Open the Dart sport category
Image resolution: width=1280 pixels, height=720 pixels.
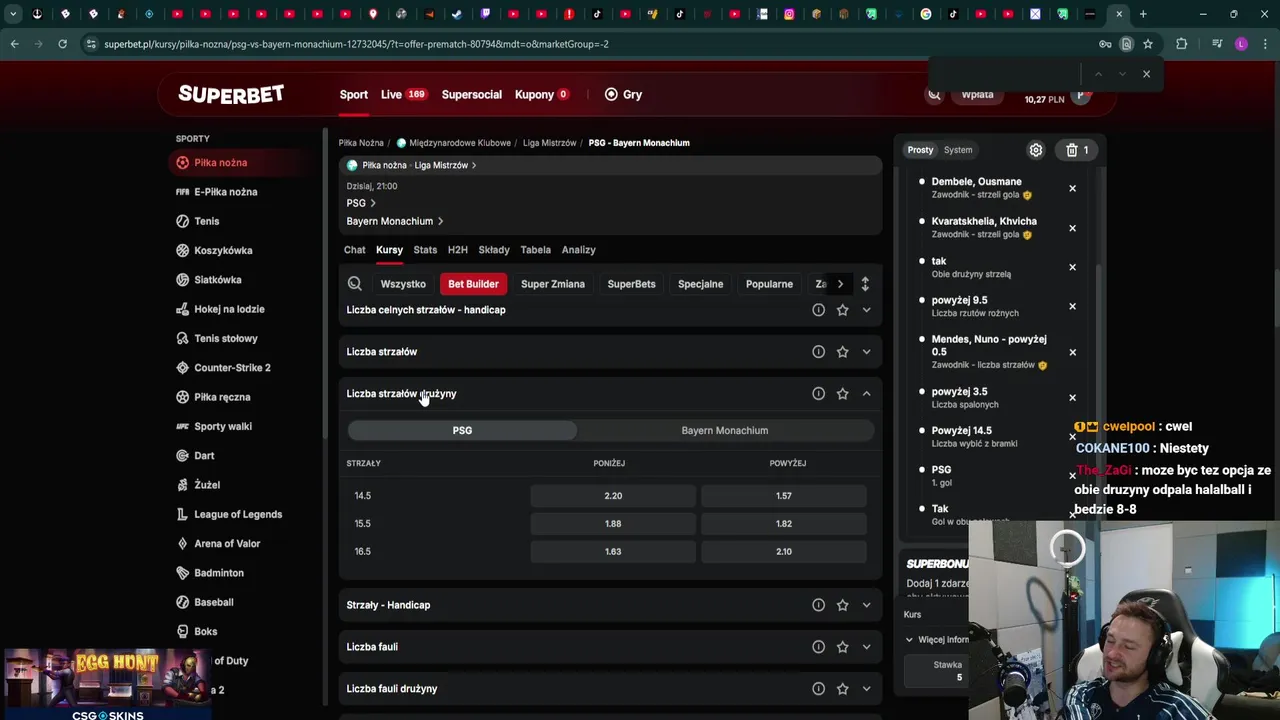tap(204, 455)
